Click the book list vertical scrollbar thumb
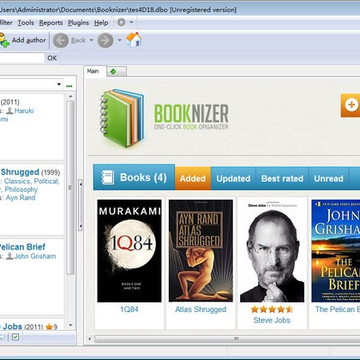 [x=70, y=187]
